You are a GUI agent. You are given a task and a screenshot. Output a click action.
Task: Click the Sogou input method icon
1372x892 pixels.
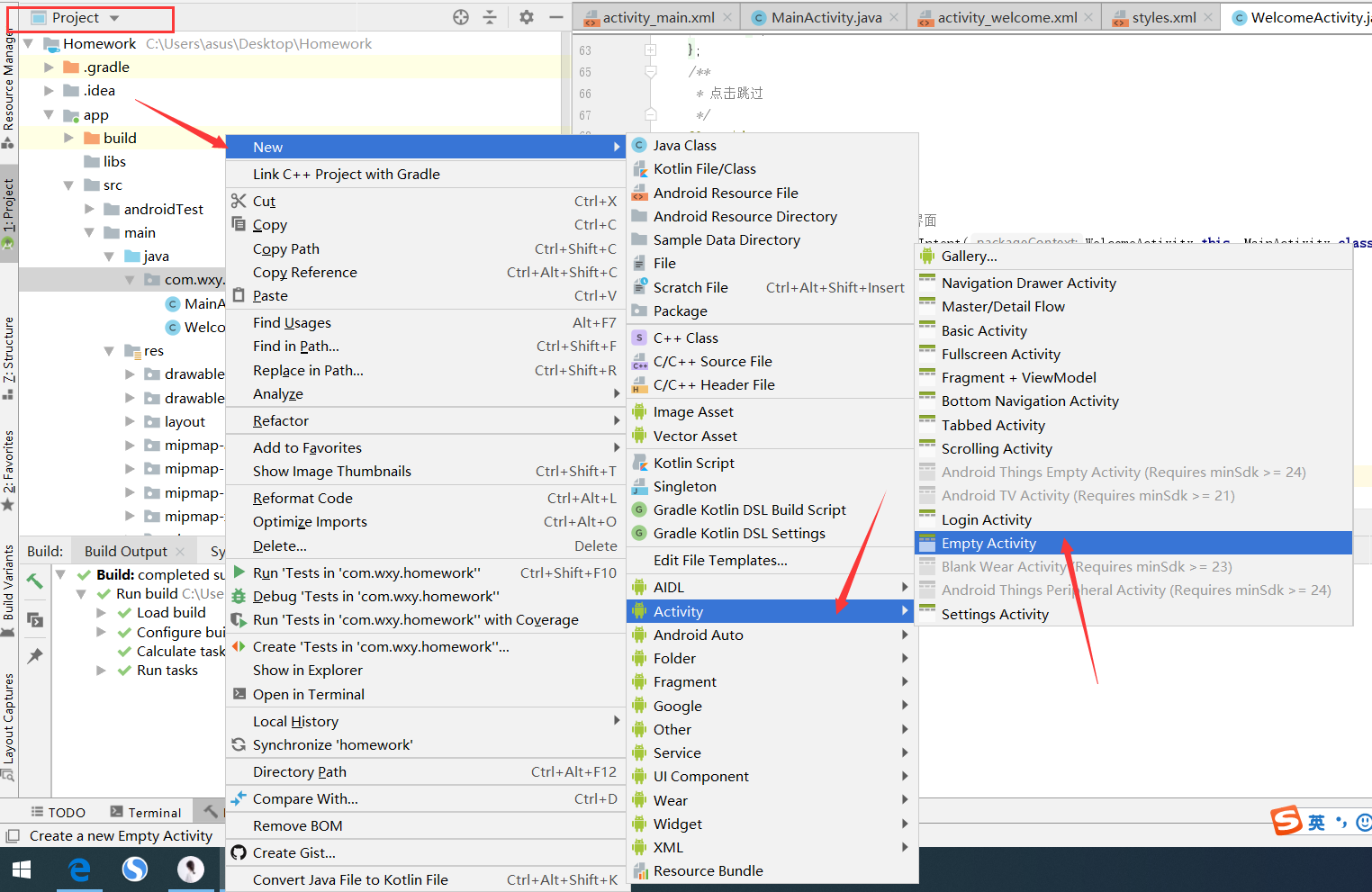1286,821
